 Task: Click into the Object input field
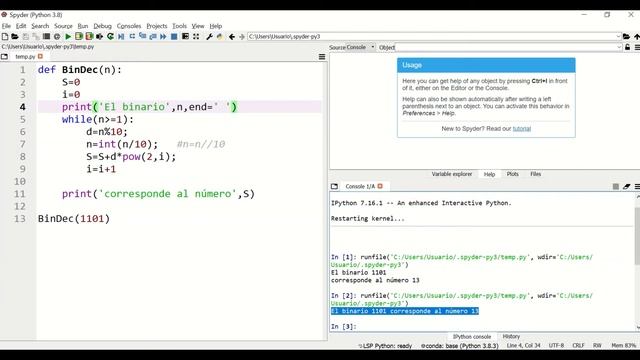(505, 47)
